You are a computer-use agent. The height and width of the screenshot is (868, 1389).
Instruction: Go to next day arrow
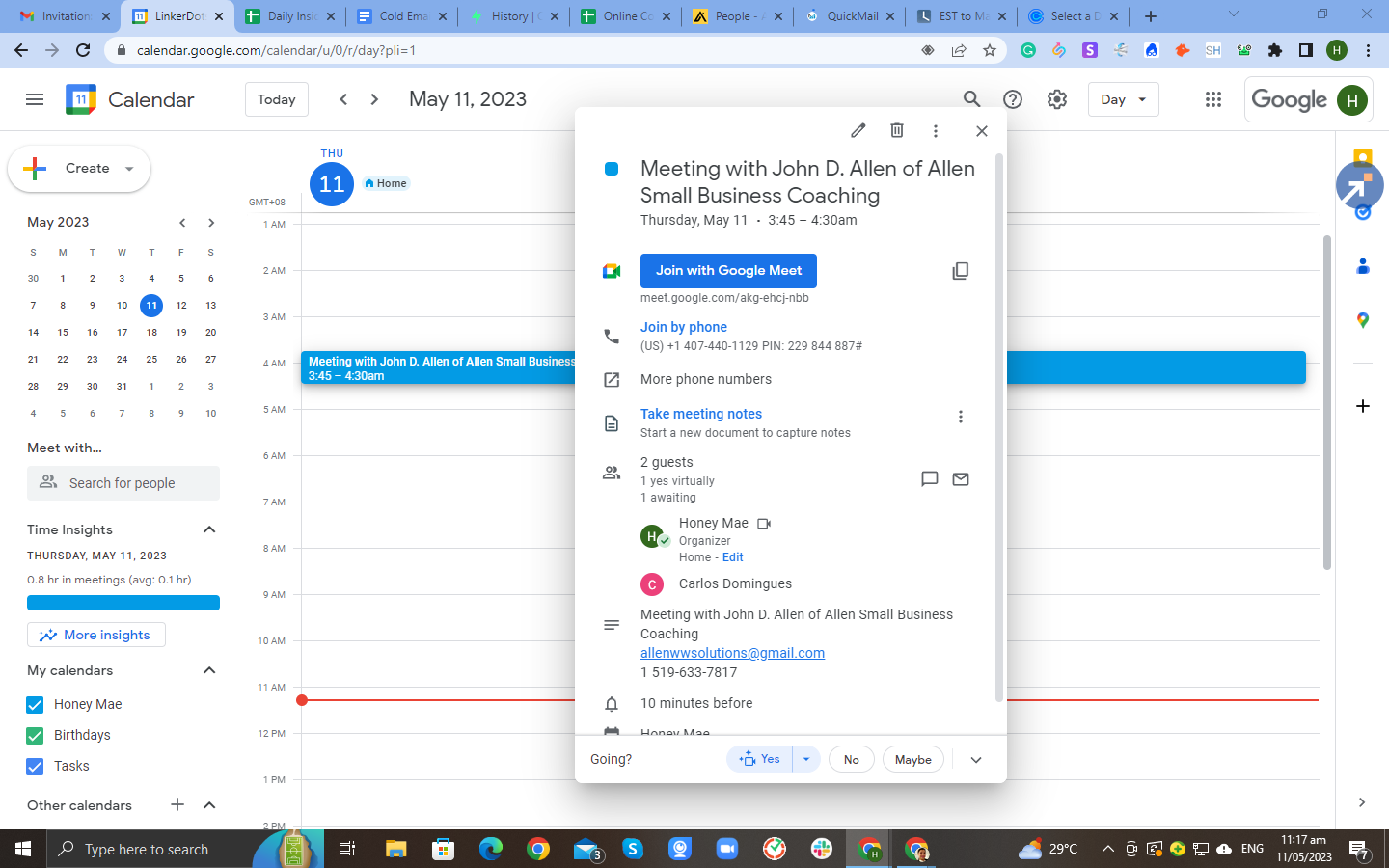pos(374,99)
